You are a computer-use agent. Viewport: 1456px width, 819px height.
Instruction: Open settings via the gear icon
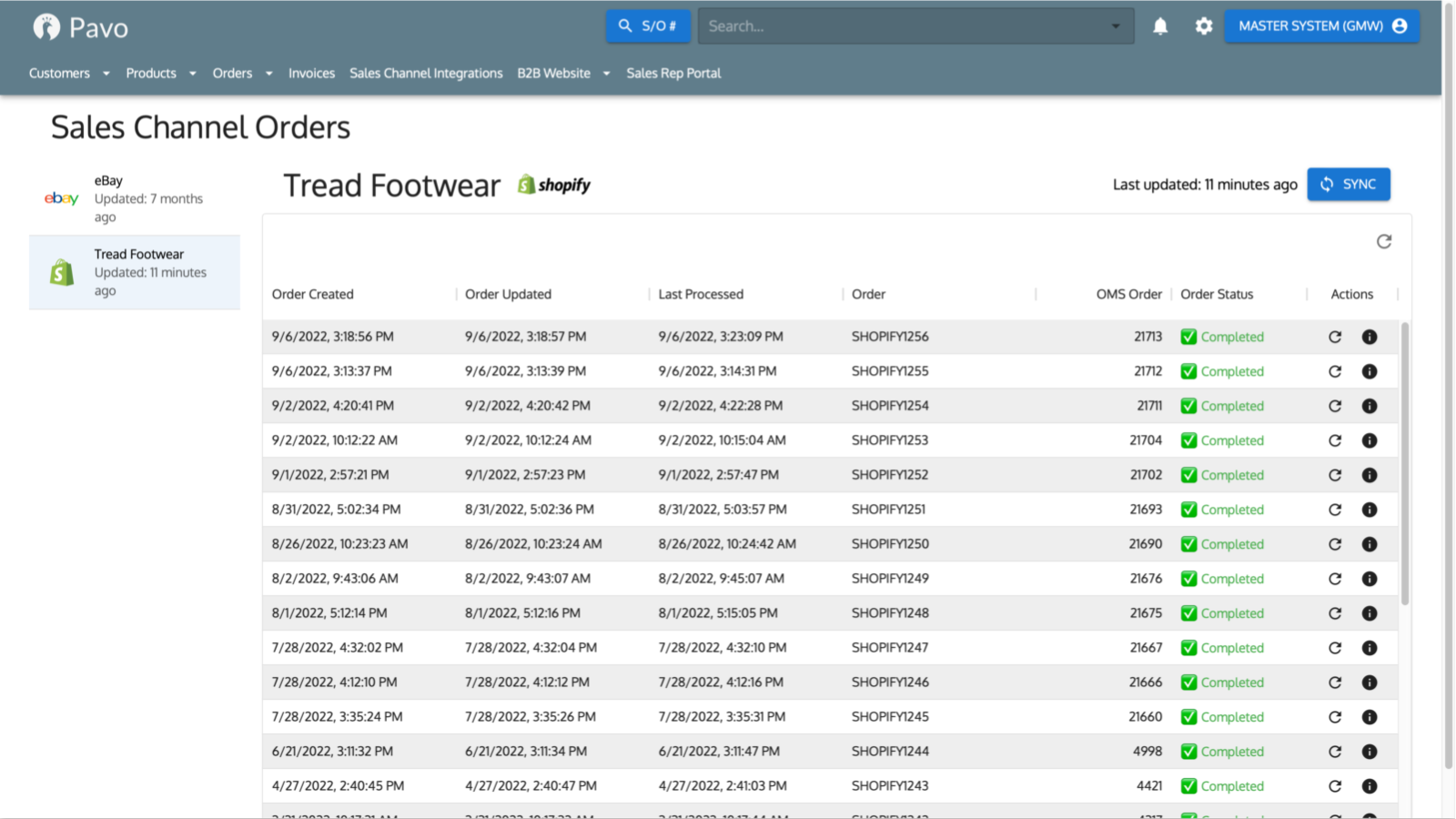(x=1204, y=26)
